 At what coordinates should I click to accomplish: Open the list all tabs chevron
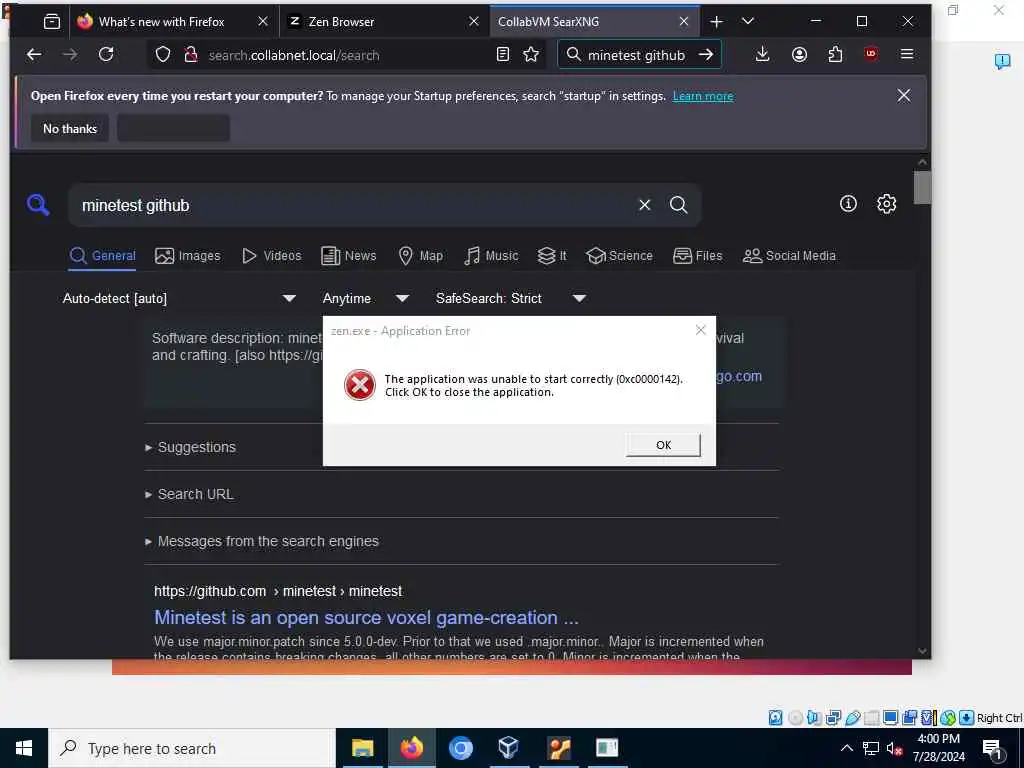pyautogui.click(x=748, y=22)
